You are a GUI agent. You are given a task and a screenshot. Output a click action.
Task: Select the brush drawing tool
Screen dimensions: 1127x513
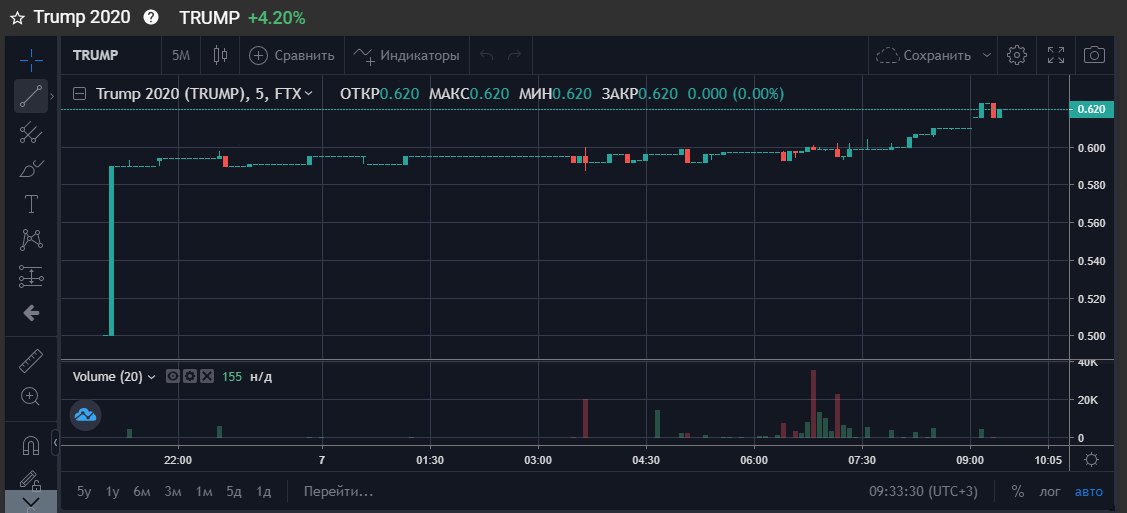31,167
